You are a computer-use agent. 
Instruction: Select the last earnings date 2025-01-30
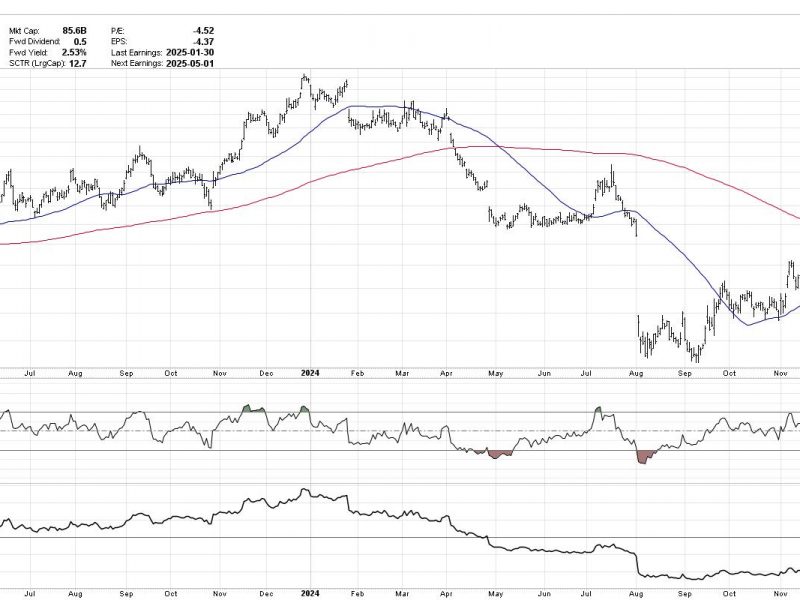coord(190,53)
